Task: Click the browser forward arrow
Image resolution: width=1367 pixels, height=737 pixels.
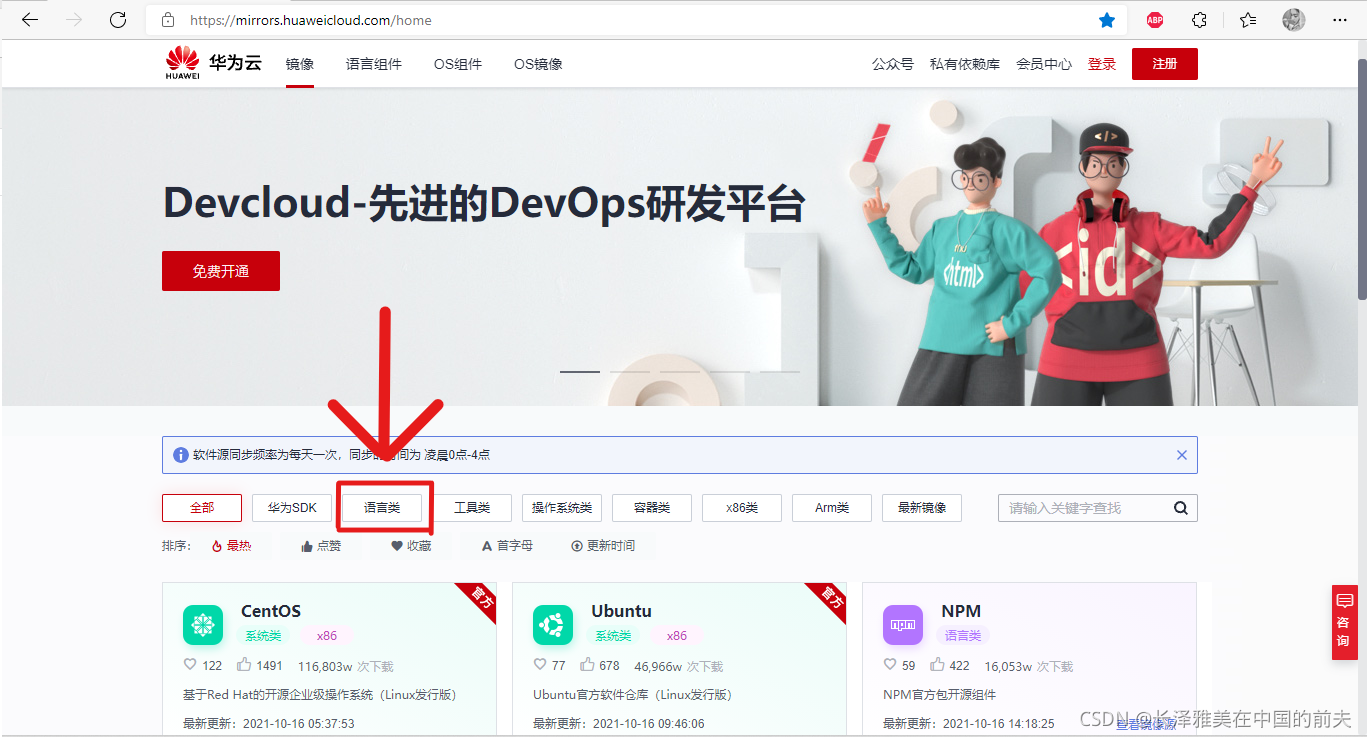Action: click(74, 20)
